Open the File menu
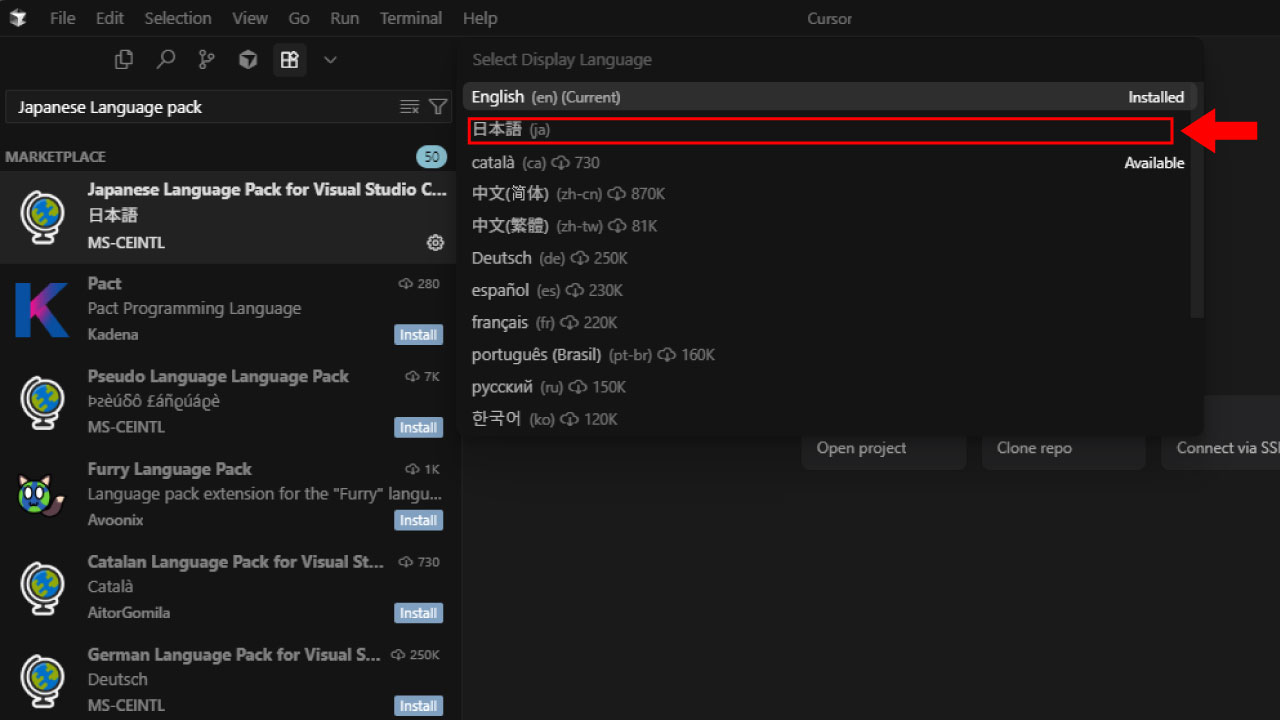The height and width of the screenshot is (720, 1280). coord(63,18)
